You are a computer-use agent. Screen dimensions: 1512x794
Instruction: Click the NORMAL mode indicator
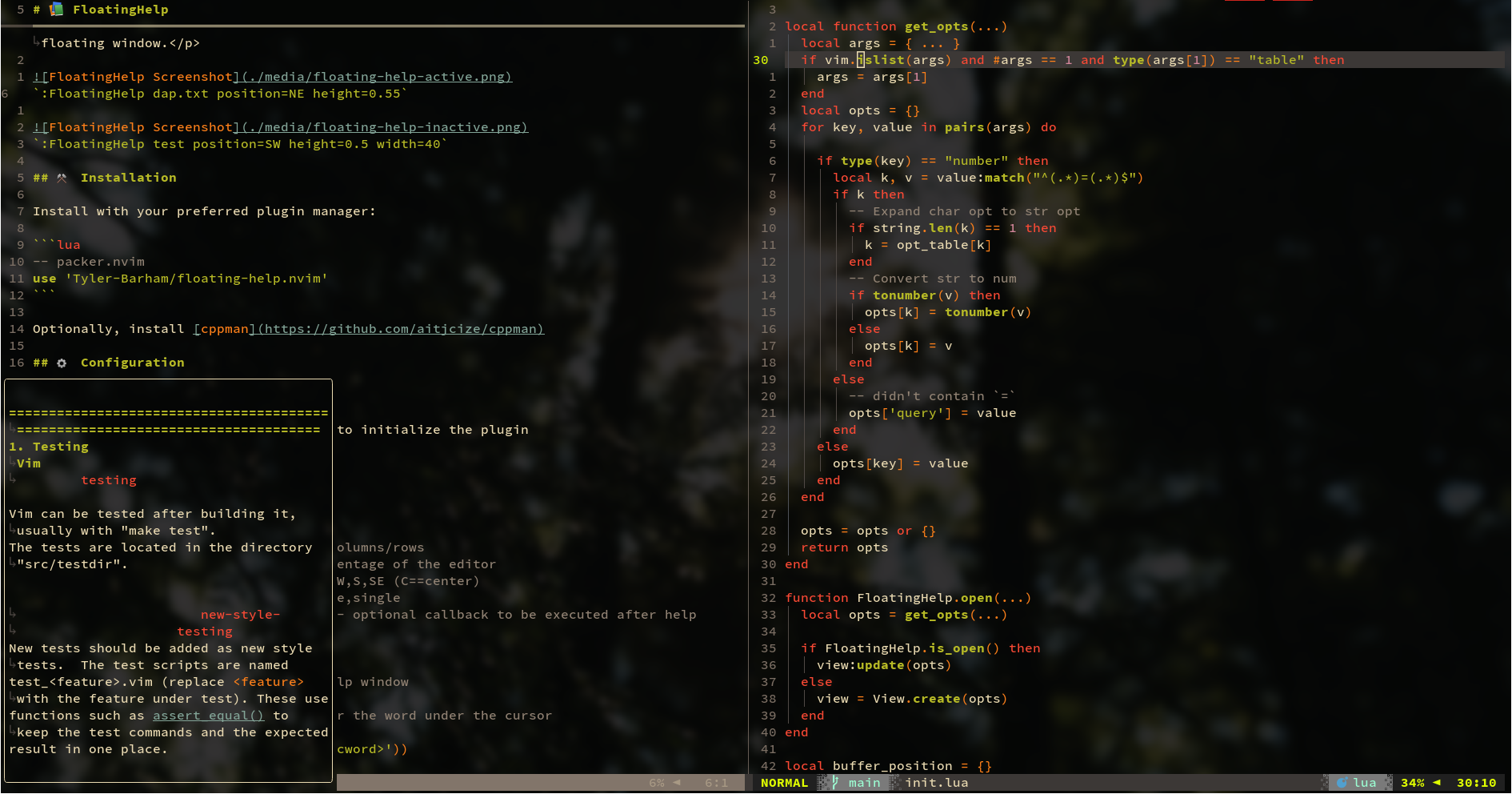784,783
